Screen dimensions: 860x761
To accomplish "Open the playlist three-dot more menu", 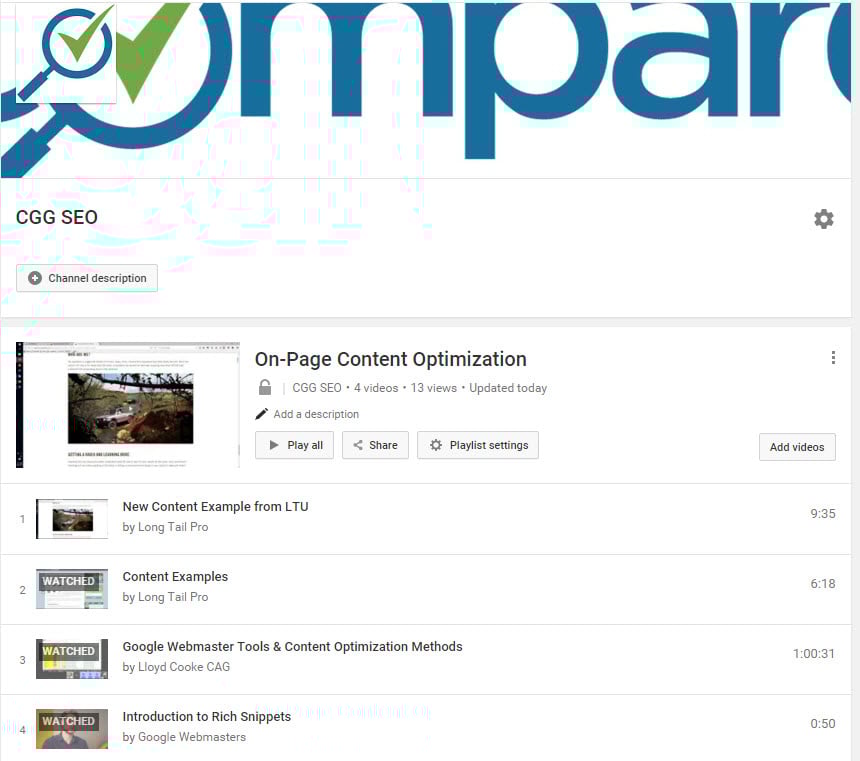I will point(833,358).
